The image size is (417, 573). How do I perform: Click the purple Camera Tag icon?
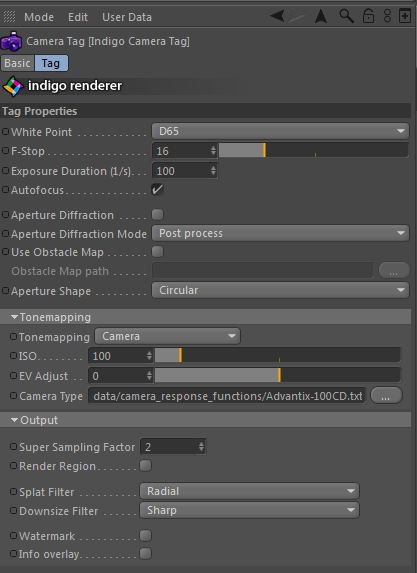pyautogui.click(x=11, y=41)
